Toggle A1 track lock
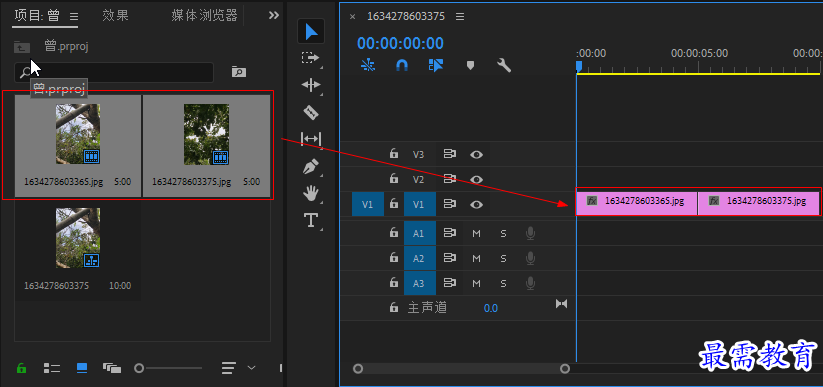 click(393, 233)
